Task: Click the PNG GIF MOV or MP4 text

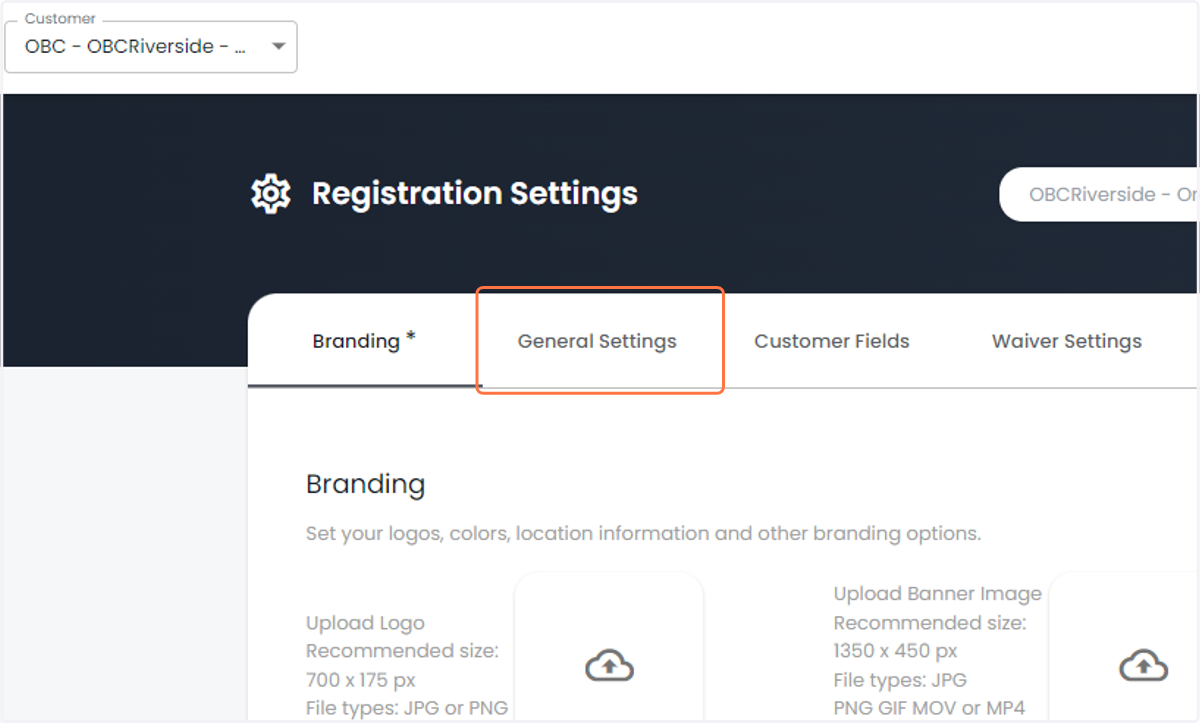Action: tap(930, 708)
